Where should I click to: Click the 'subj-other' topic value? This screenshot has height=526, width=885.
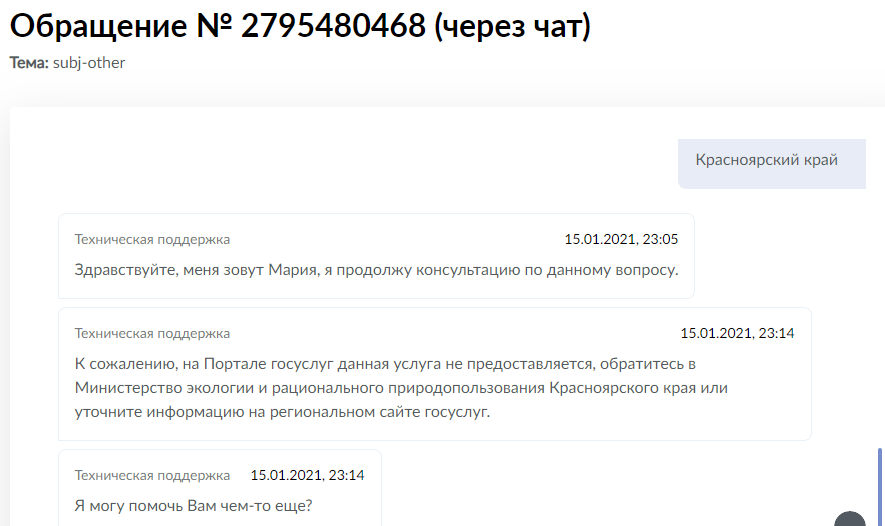click(x=89, y=62)
